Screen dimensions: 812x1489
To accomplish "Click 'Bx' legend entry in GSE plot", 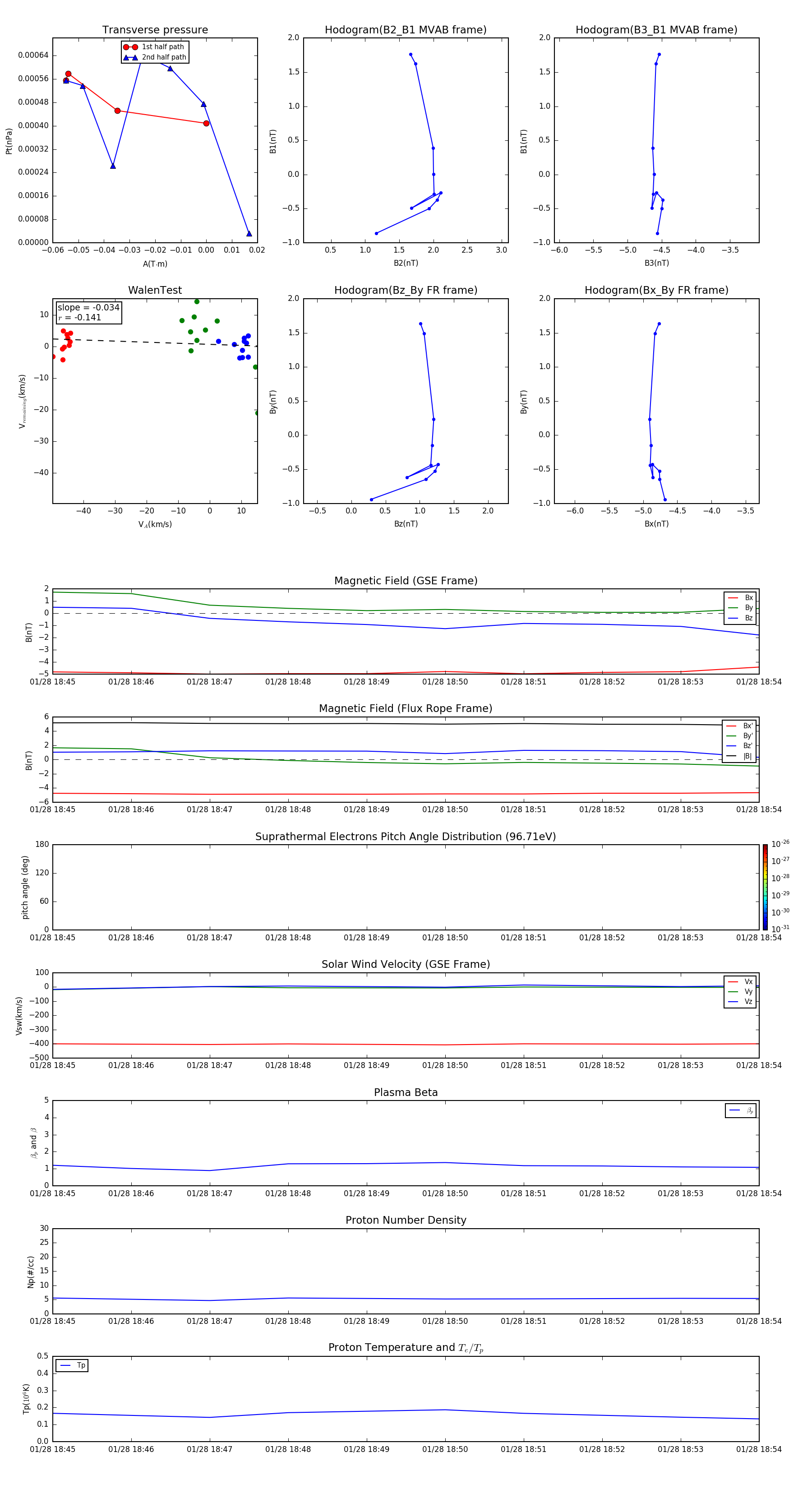I will point(740,598).
